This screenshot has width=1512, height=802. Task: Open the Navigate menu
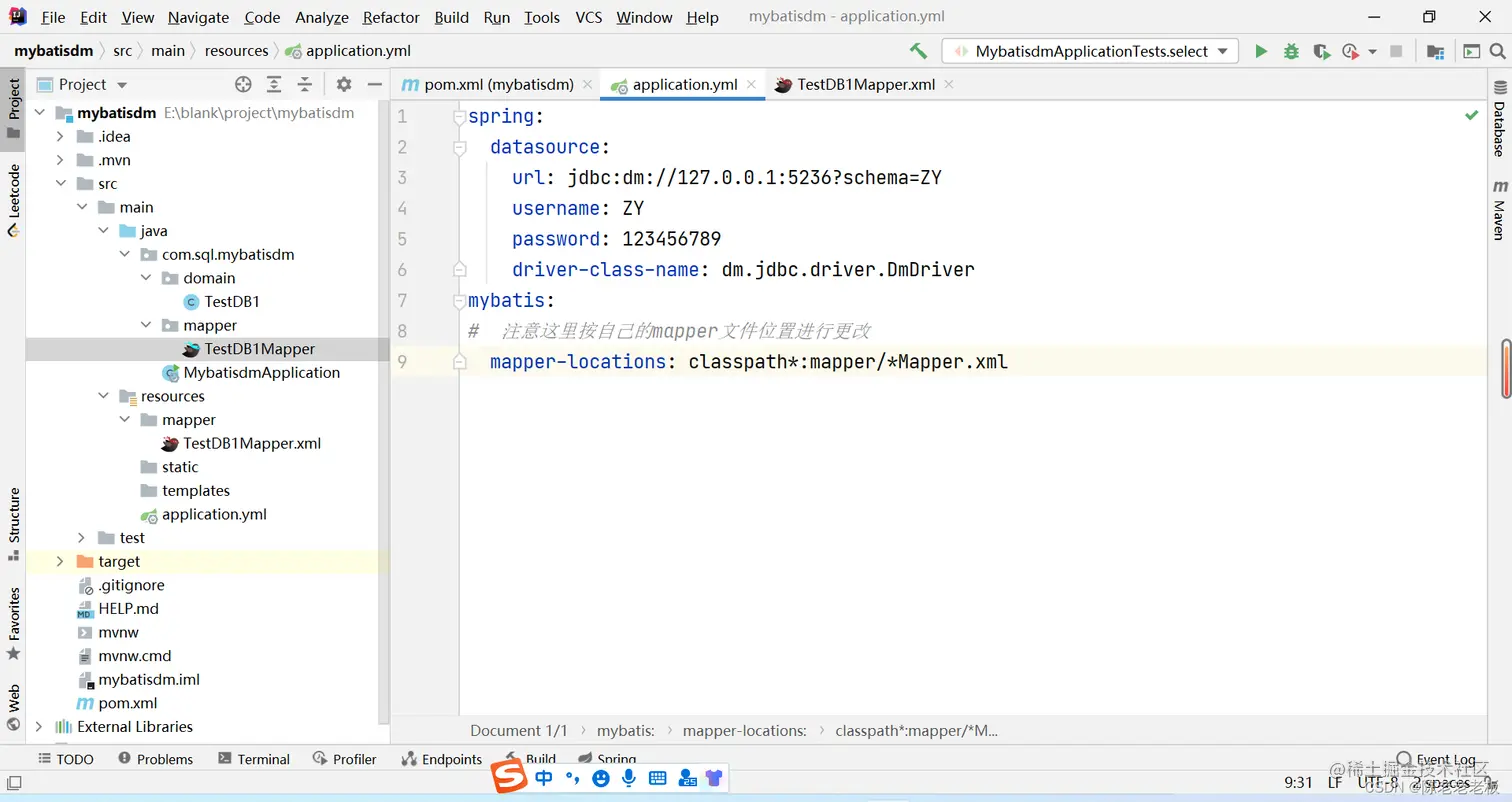pyautogui.click(x=198, y=17)
